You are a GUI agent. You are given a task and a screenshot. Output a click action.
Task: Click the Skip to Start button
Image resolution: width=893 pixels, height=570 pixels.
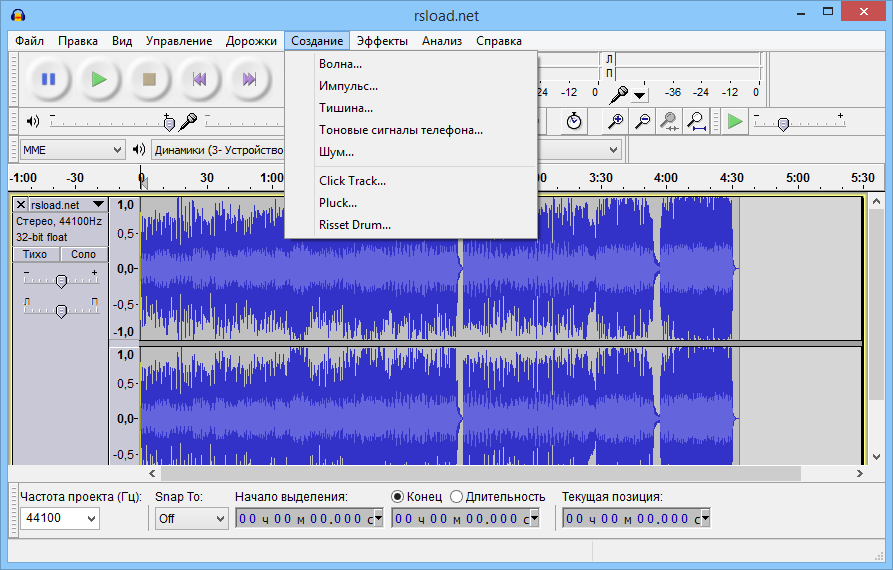point(199,79)
